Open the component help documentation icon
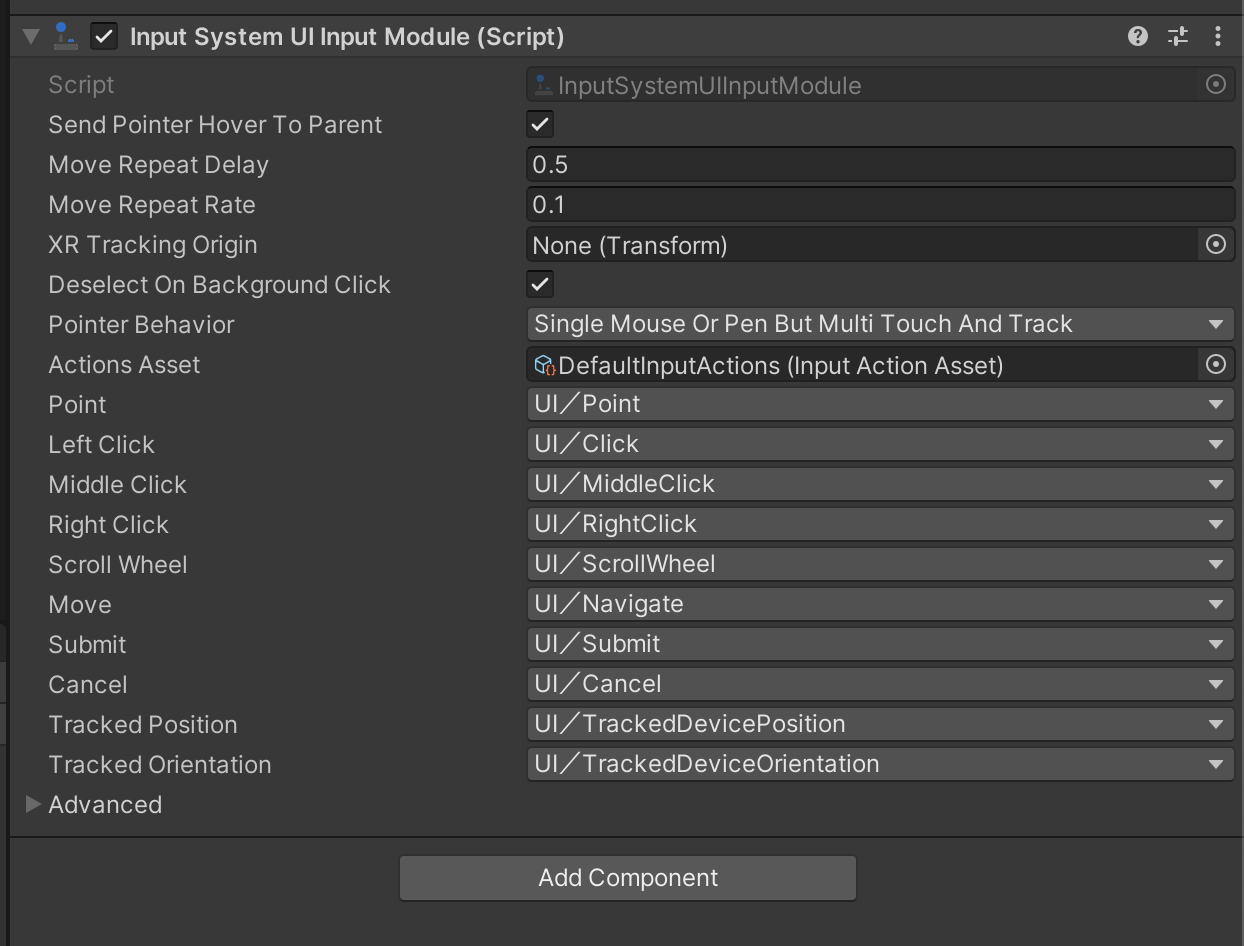Screen dimensions: 1244x946 [1137, 36]
